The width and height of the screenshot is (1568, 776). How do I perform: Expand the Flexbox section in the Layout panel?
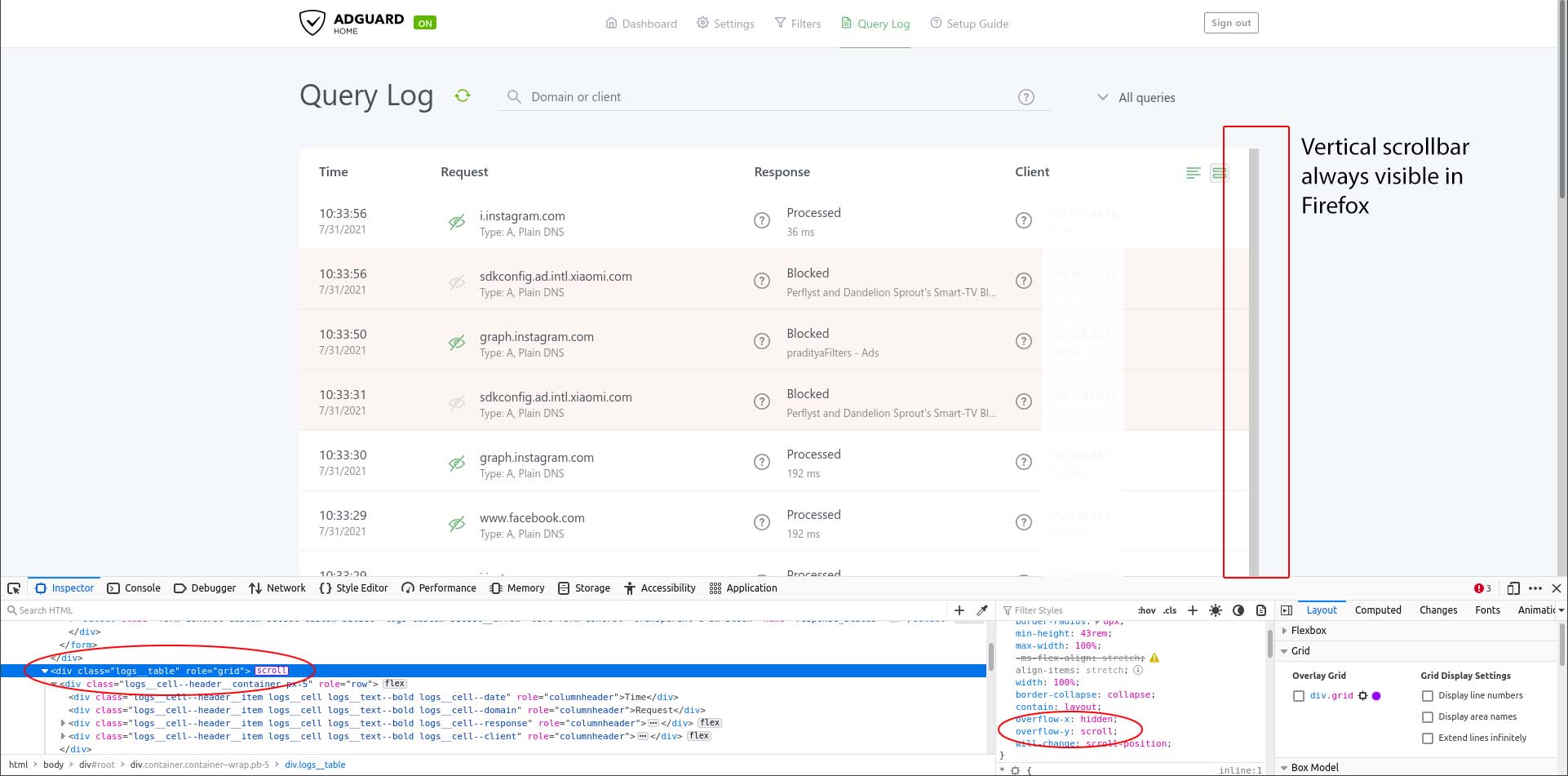click(x=1285, y=630)
